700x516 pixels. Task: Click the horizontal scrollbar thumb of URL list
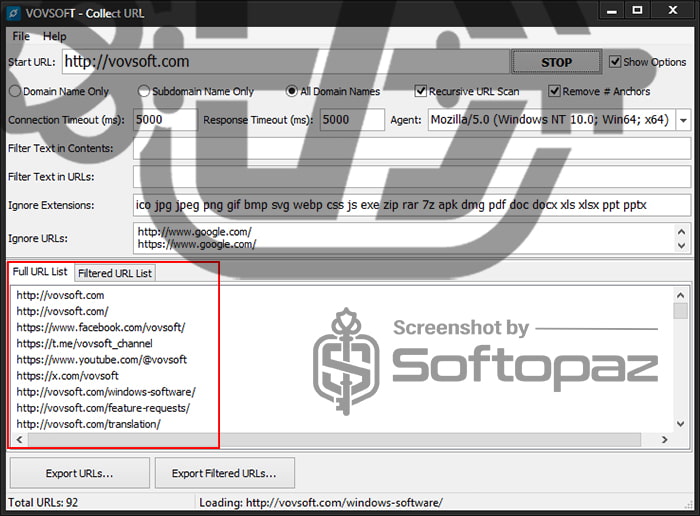[x=334, y=439]
